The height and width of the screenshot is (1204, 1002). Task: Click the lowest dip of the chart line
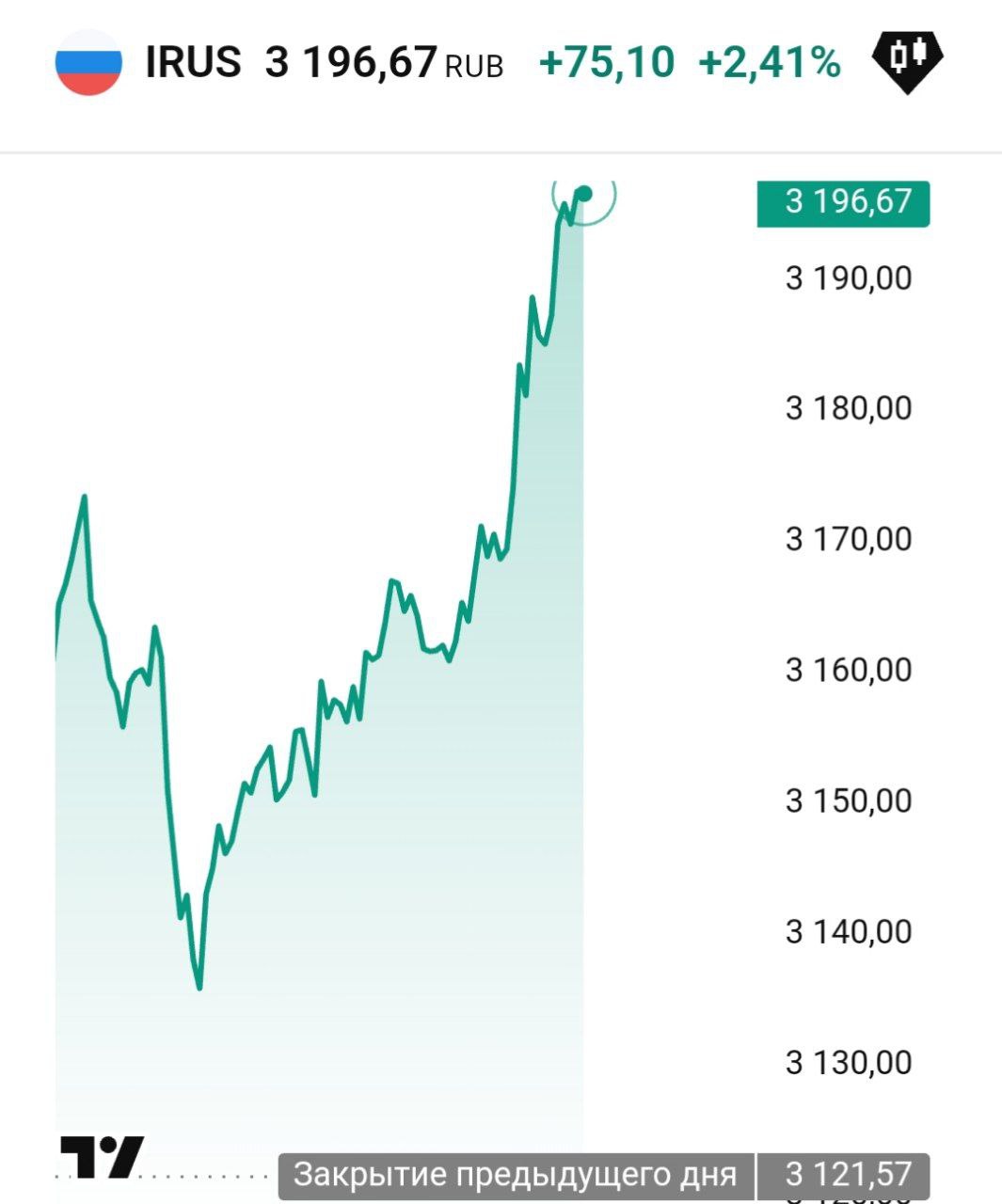[199, 987]
